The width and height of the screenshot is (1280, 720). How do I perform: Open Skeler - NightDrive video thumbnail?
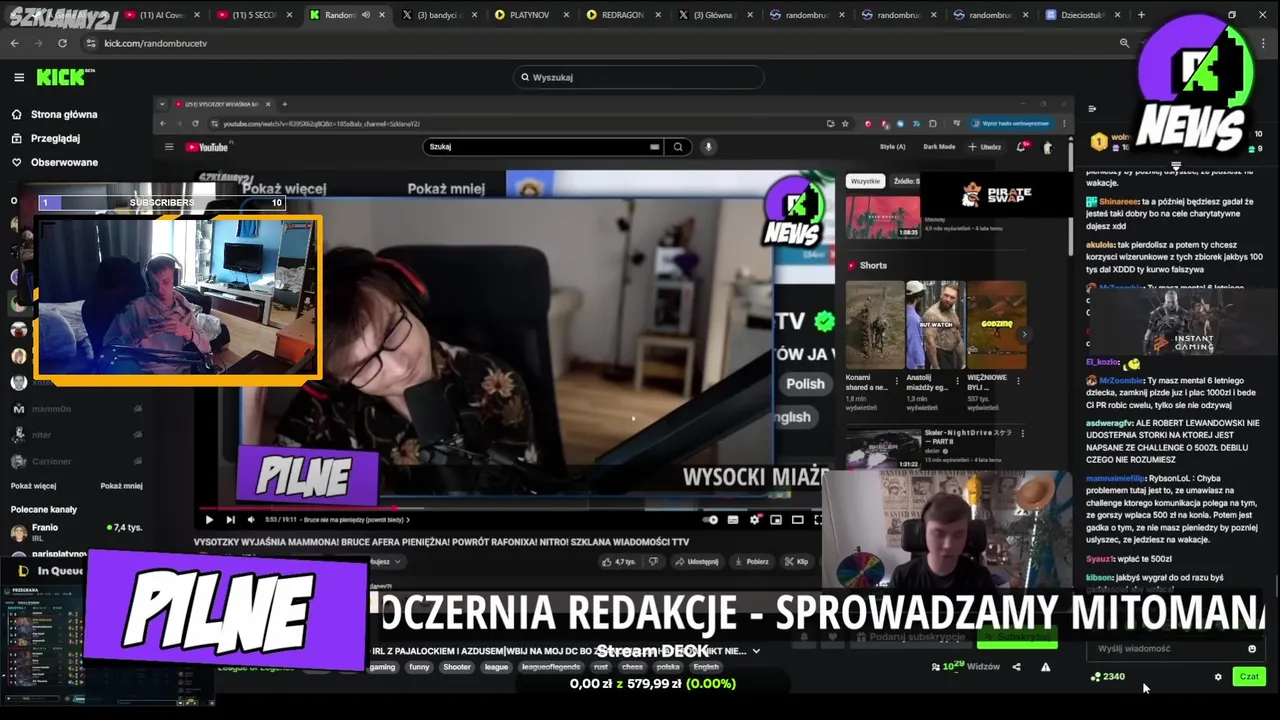click(x=883, y=449)
